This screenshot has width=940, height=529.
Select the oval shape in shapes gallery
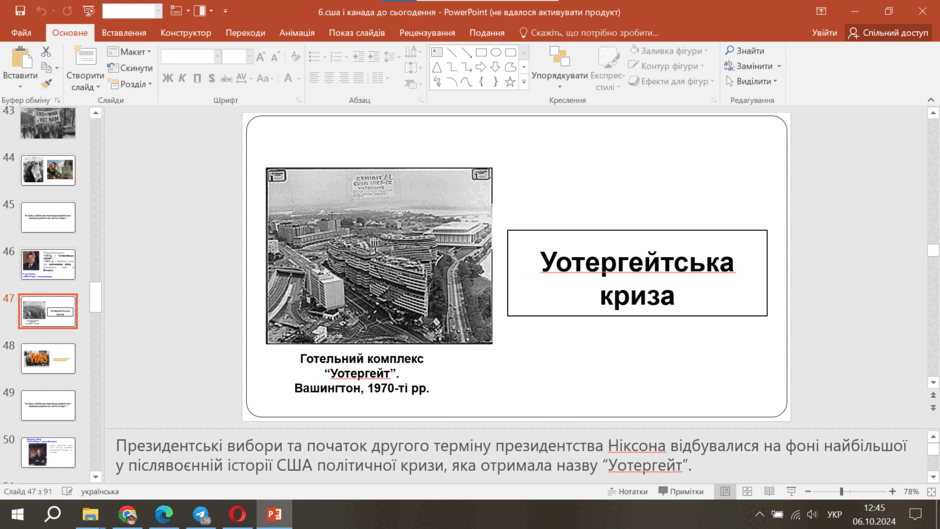496,52
